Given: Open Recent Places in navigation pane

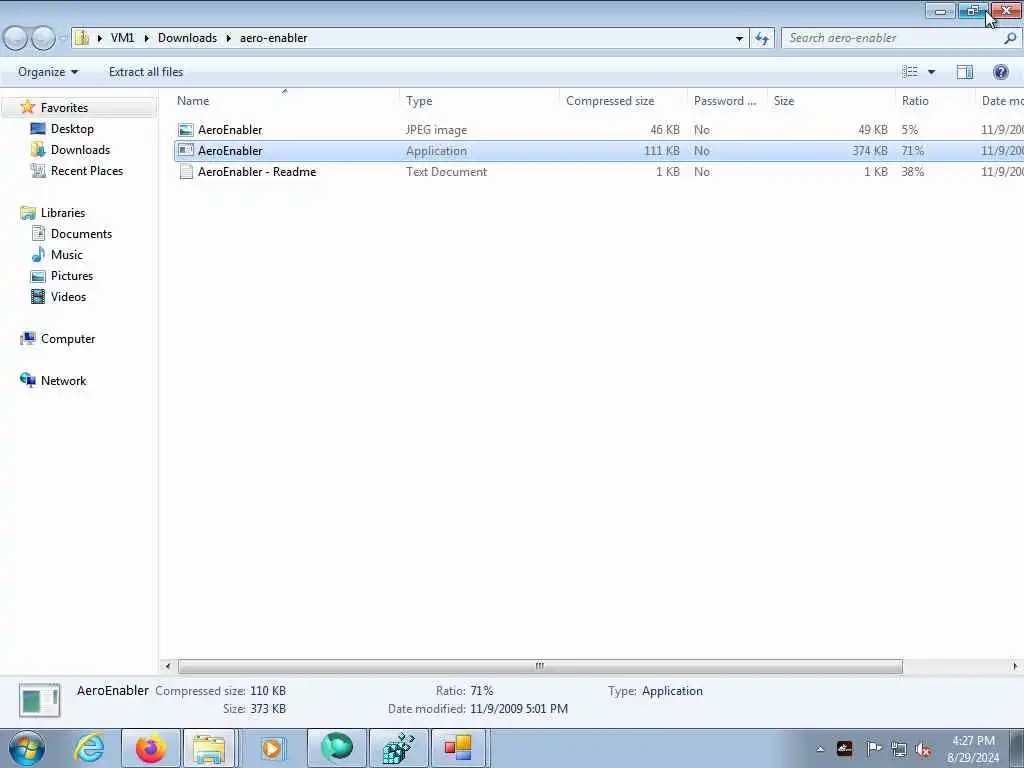Looking at the screenshot, I should click(x=87, y=170).
